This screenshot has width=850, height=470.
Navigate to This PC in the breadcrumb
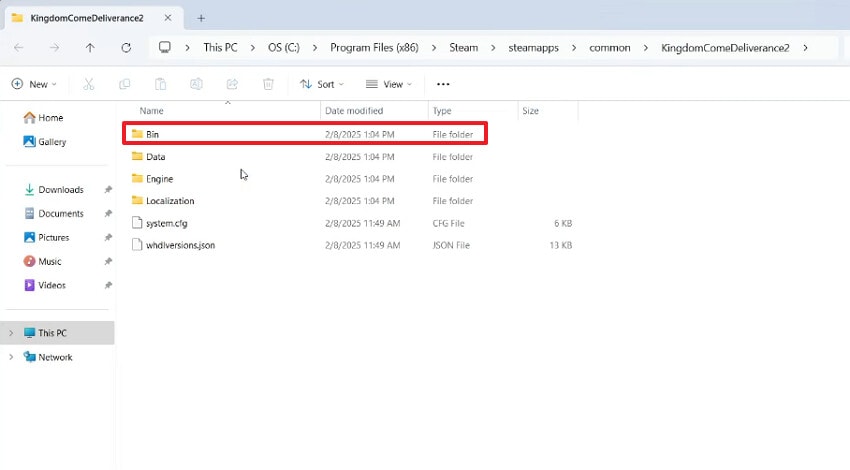220,48
